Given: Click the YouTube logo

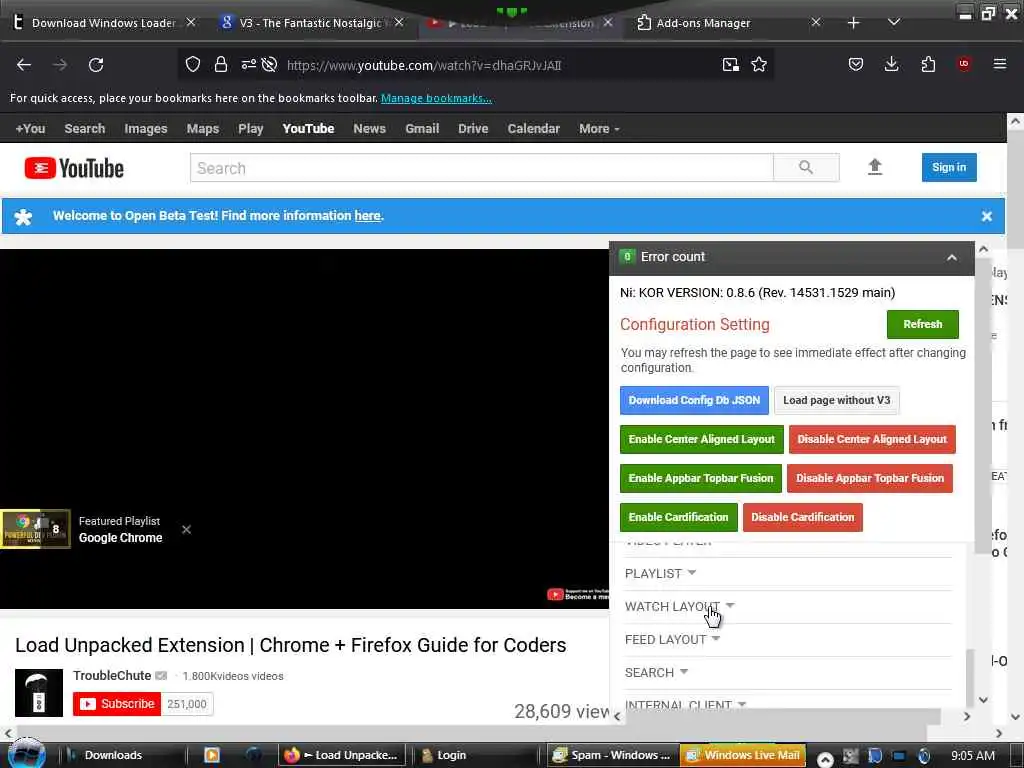Looking at the screenshot, I should pyautogui.click(x=74, y=168).
